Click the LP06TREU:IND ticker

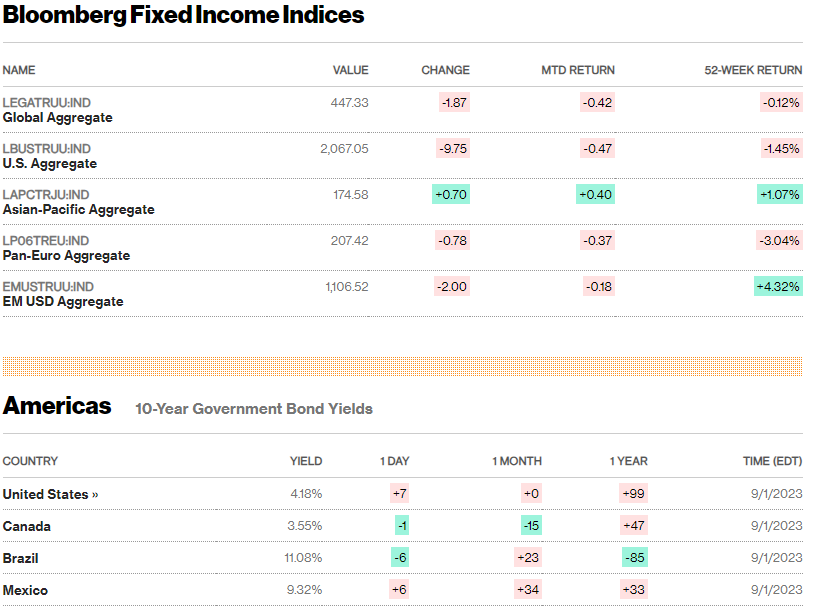46,241
